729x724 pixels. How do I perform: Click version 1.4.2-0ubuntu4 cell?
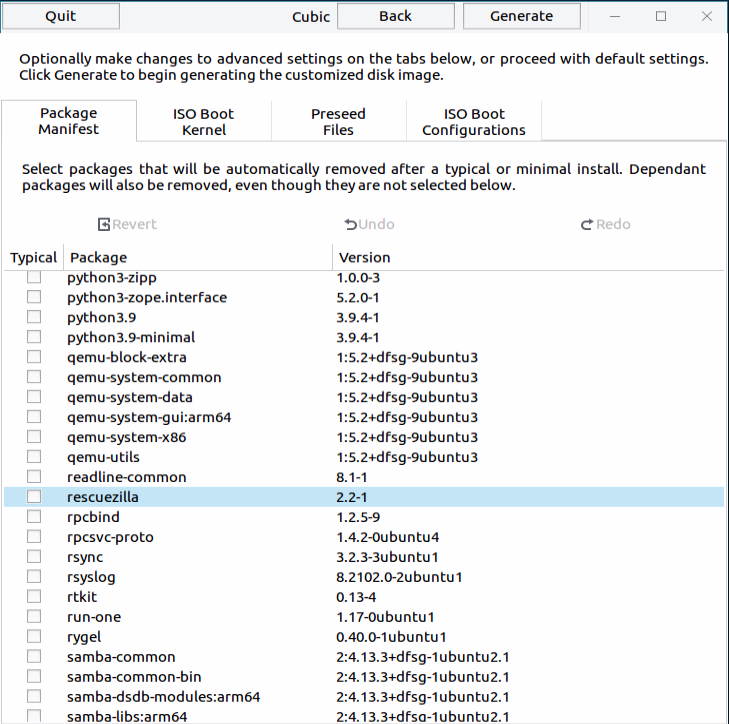click(x=387, y=537)
